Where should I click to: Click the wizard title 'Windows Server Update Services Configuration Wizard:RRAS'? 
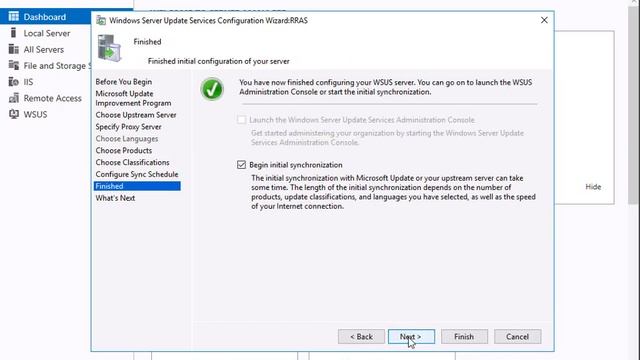209,20
